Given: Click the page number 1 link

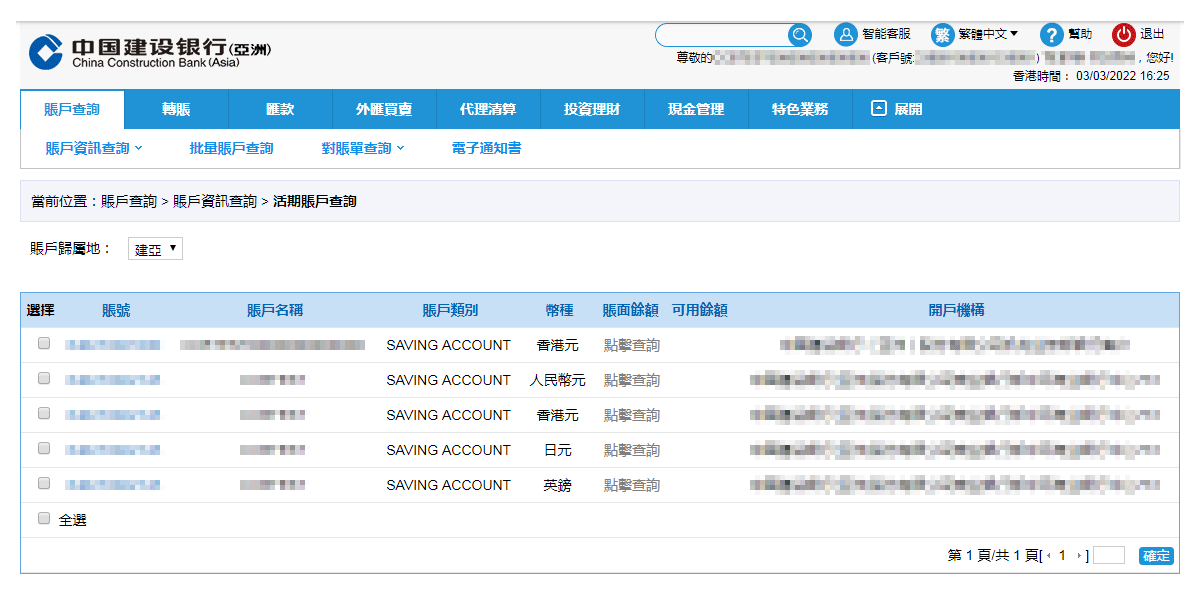Looking at the screenshot, I should [x=1063, y=556].
